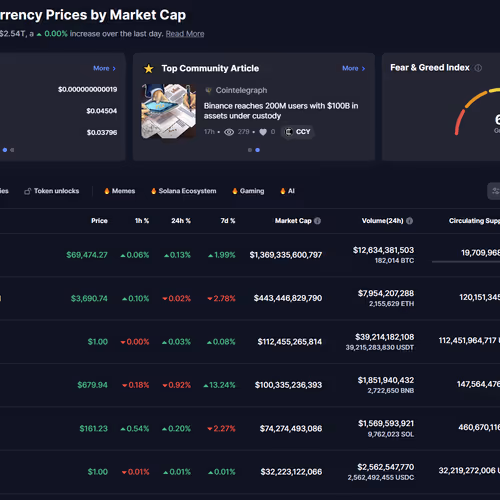The image size is (500, 500).
Task: Click the Fear & Greed Index gauge
Action: [x=478, y=112]
